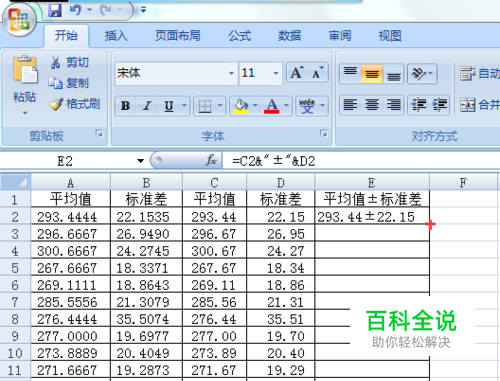Toggle middle vertical alignment
Image resolution: width=500 pixels, height=381 pixels.
pyautogui.click(x=372, y=73)
